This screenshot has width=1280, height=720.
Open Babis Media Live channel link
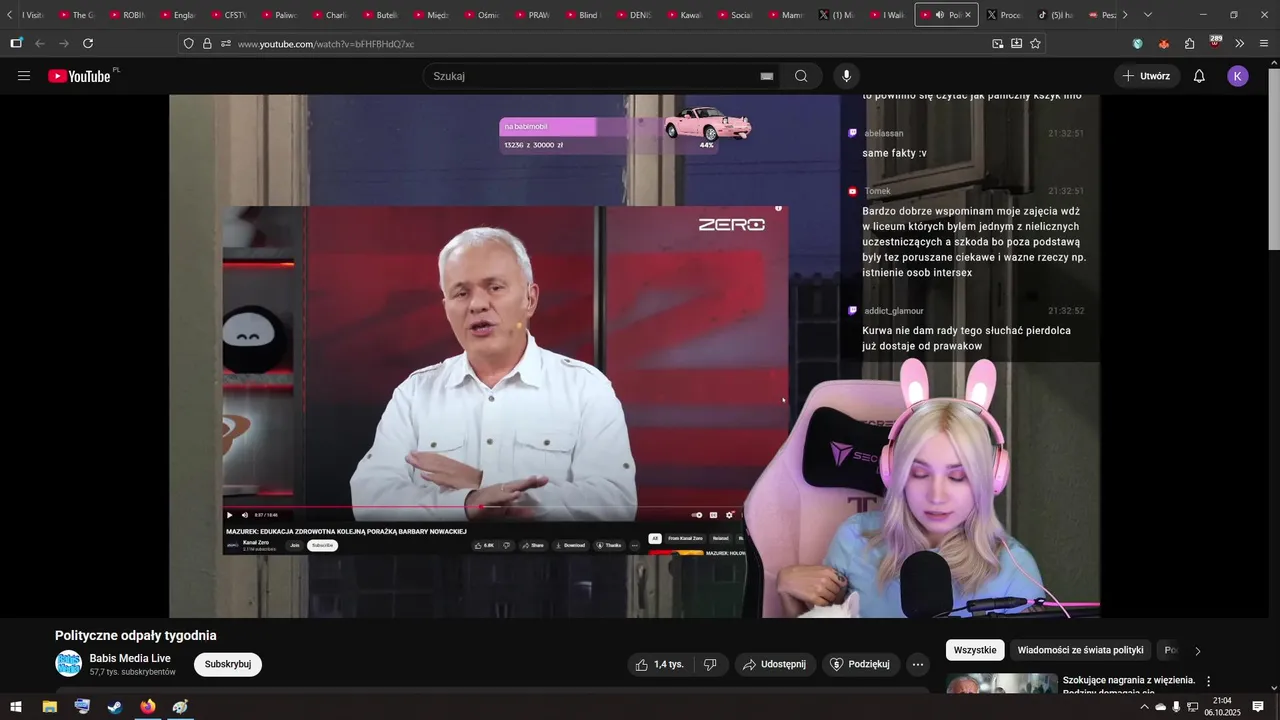[x=130, y=658]
